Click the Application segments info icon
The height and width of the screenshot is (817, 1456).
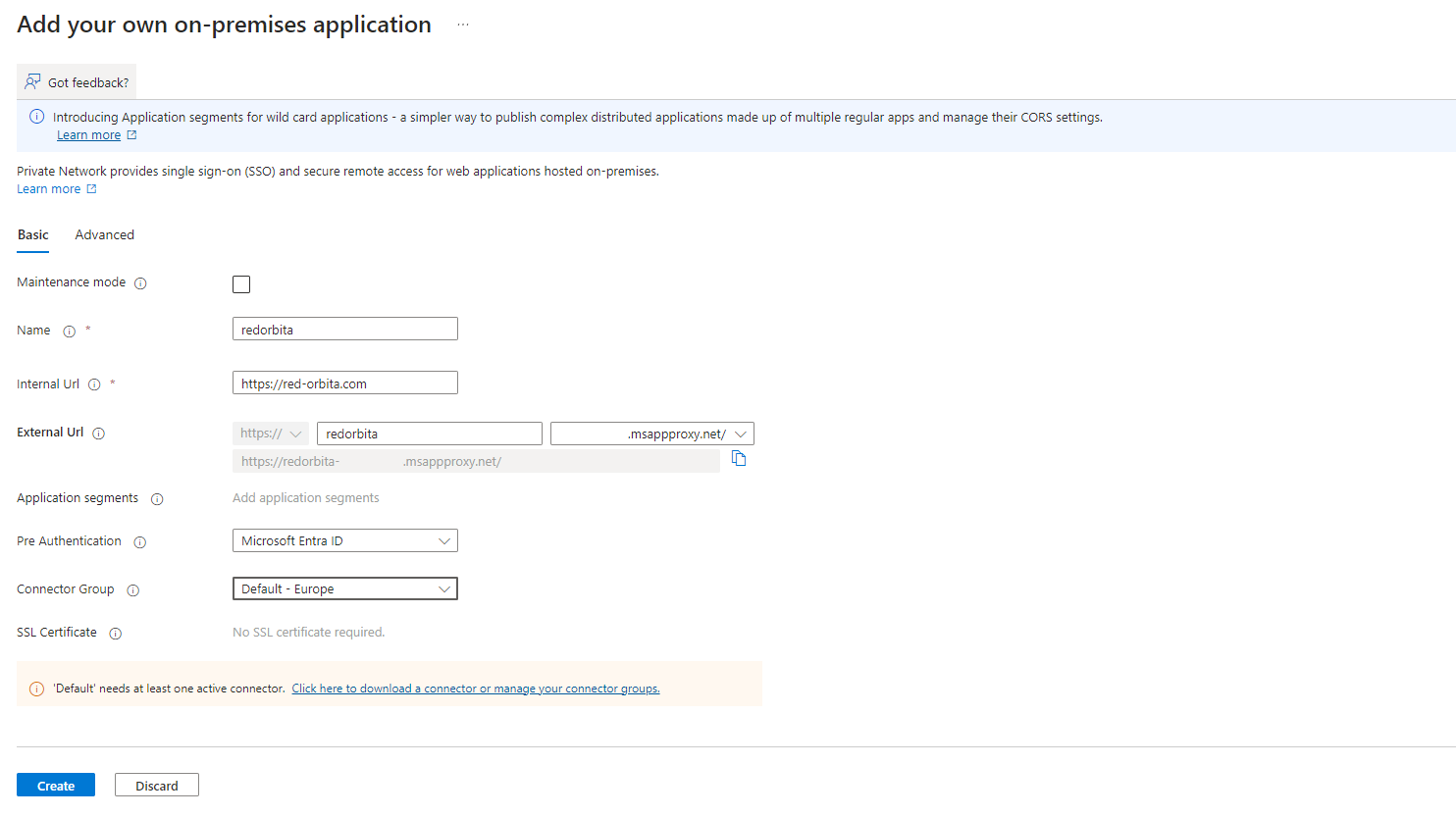pos(157,499)
